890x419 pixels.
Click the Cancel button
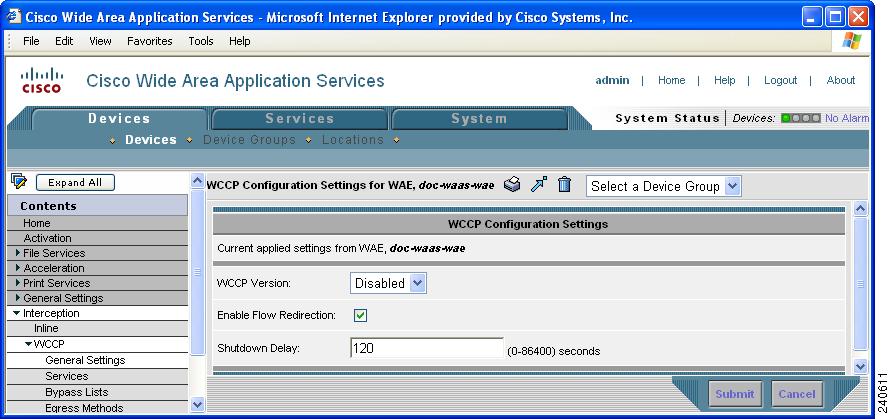tap(797, 394)
